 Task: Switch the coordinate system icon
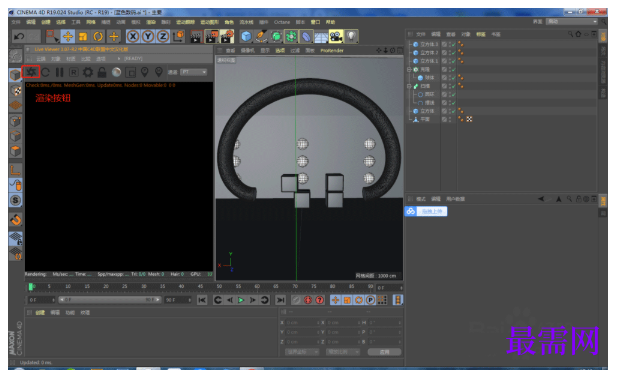[x=178, y=37]
